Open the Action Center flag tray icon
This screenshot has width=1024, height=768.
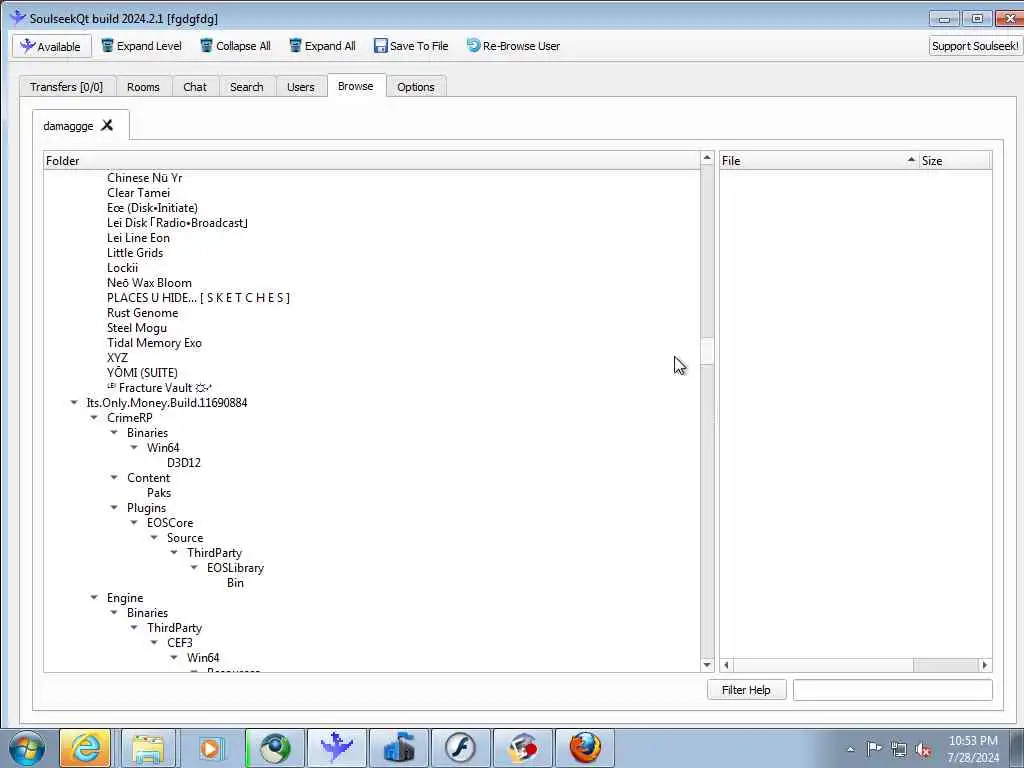(x=874, y=749)
